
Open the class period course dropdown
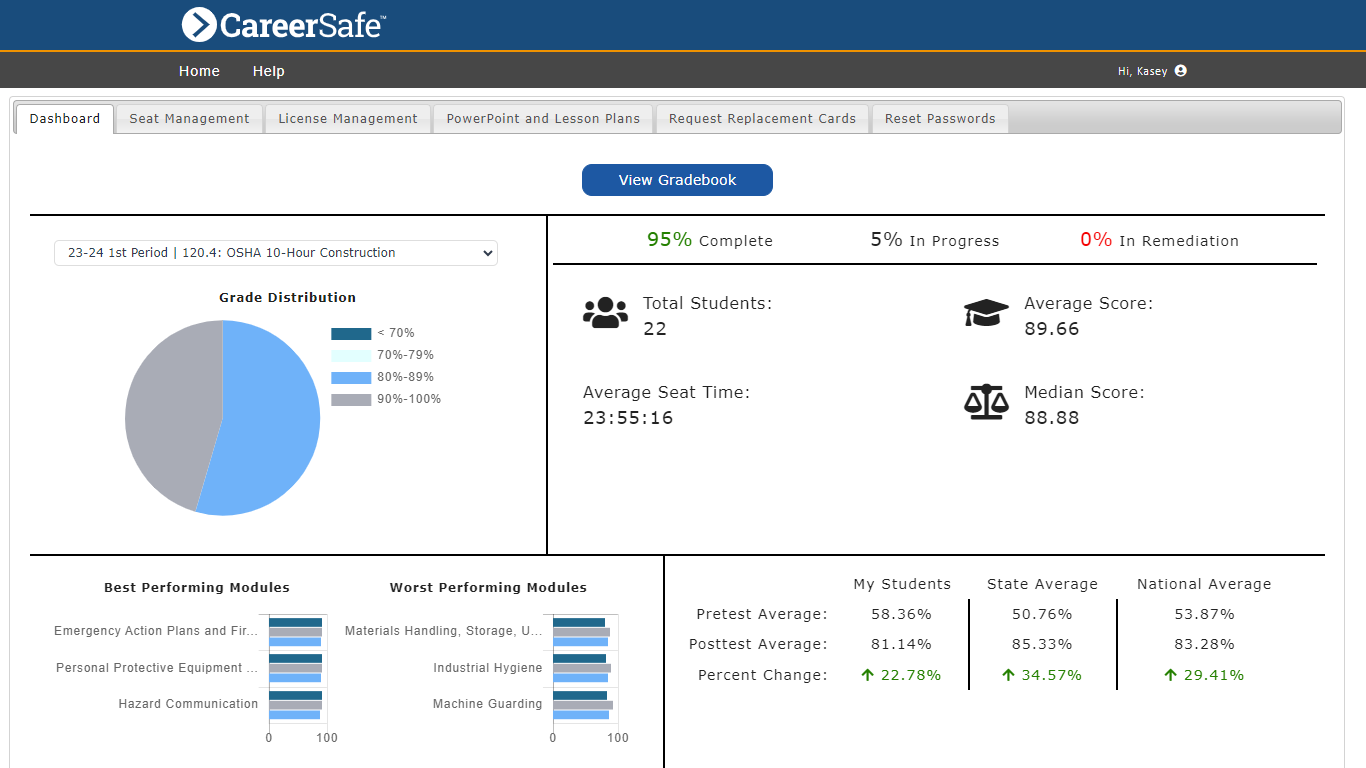tap(275, 253)
